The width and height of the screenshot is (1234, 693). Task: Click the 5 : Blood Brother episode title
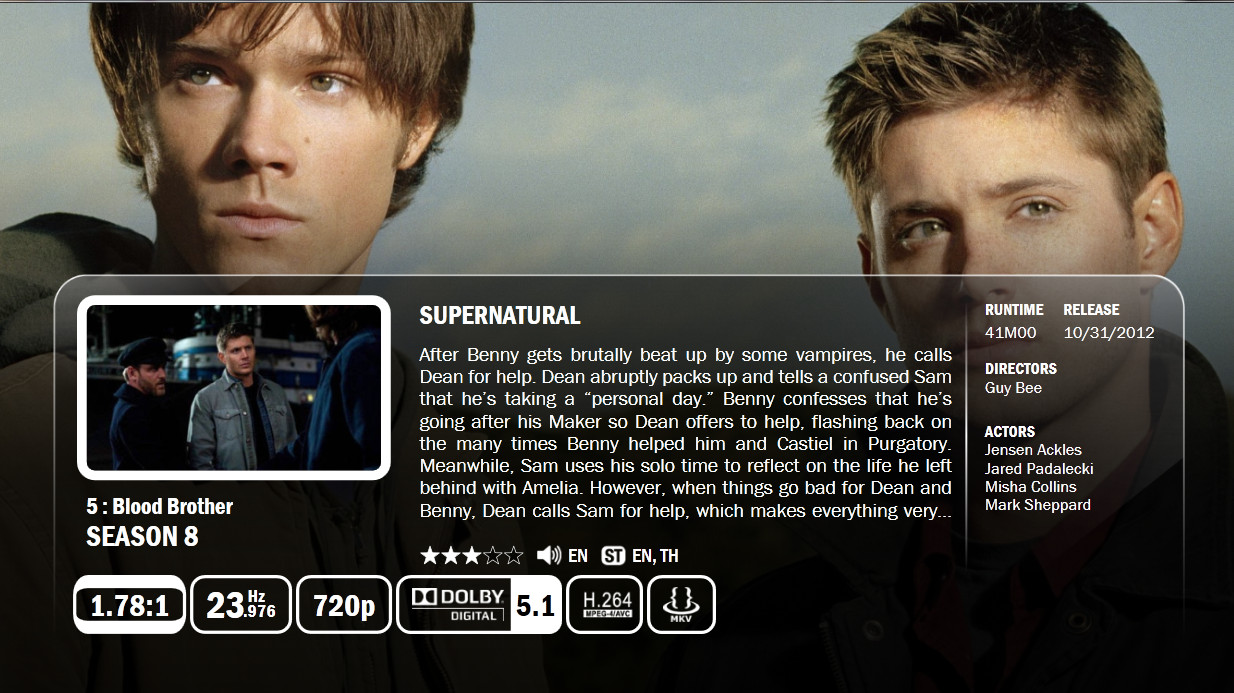[x=160, y=507]
